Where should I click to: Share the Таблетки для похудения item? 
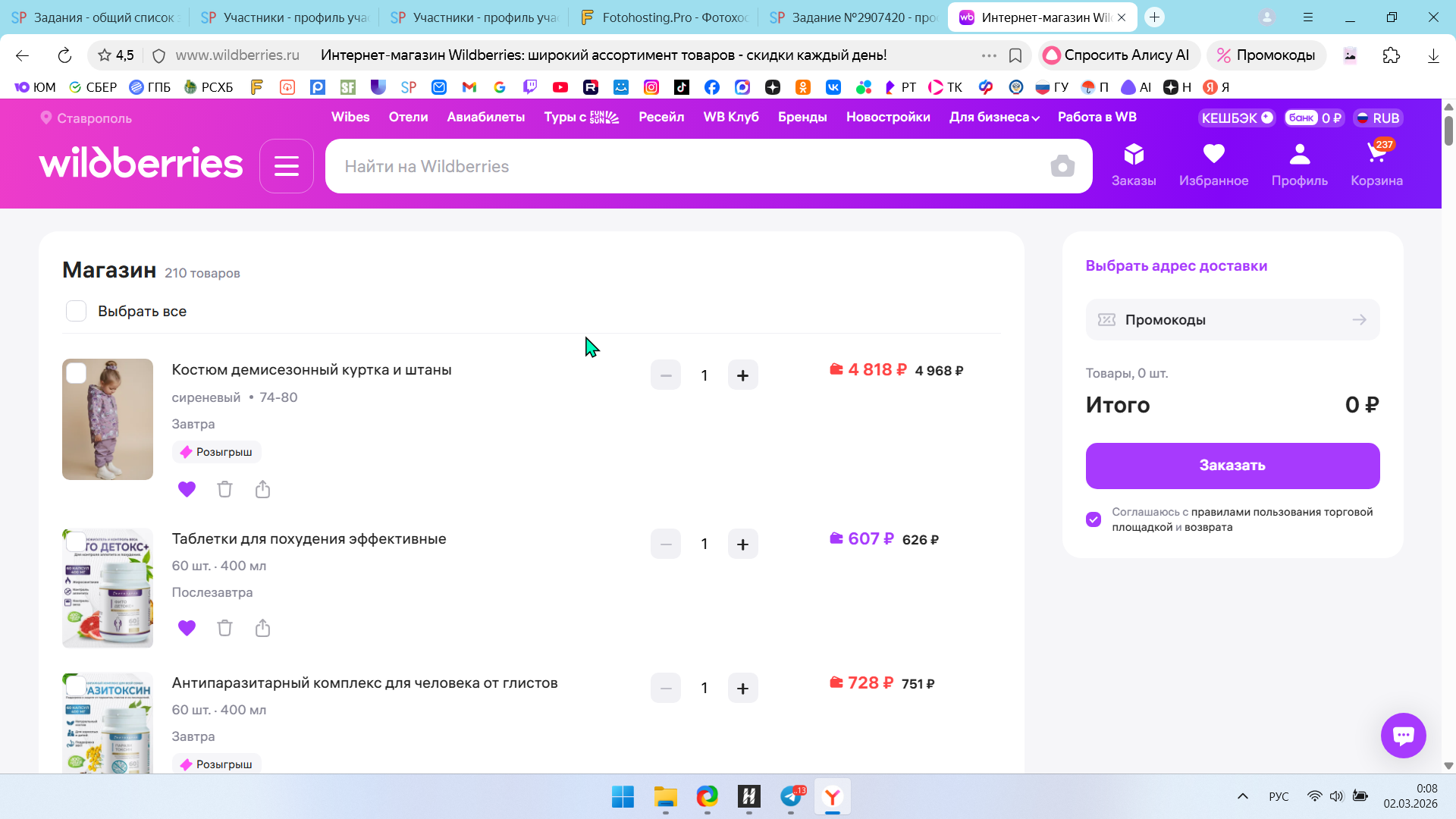[262, 628]
